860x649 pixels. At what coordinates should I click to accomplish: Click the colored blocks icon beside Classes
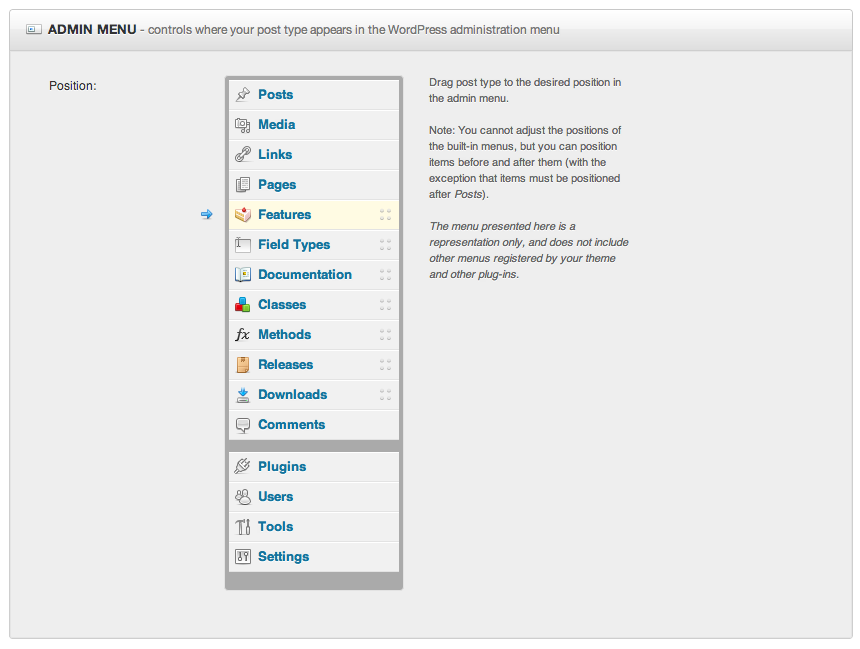coord(242,304)
